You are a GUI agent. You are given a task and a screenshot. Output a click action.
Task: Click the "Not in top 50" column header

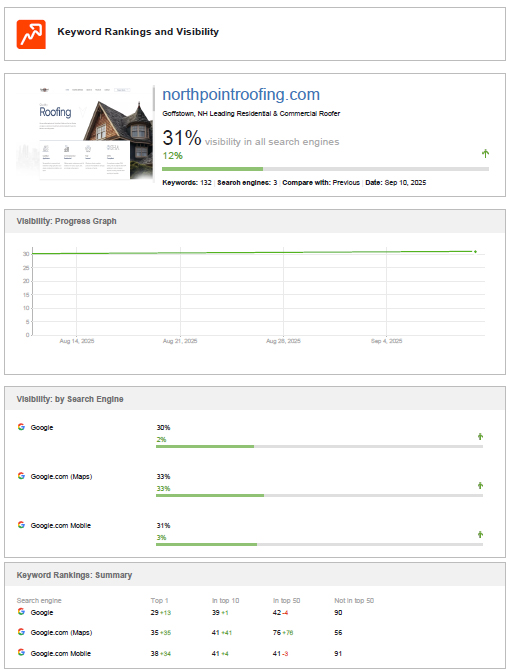tap(354, 600)
